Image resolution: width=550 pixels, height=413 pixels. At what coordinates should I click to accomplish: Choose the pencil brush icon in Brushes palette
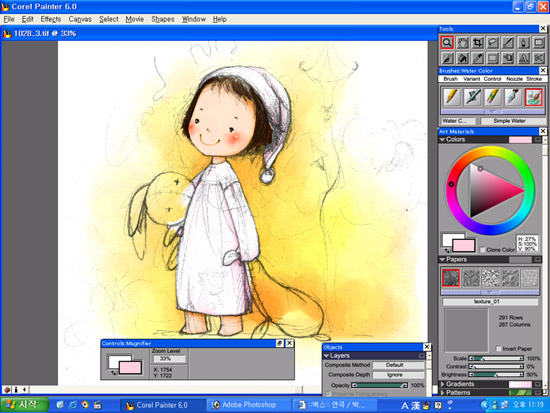(x=452, y=97)
